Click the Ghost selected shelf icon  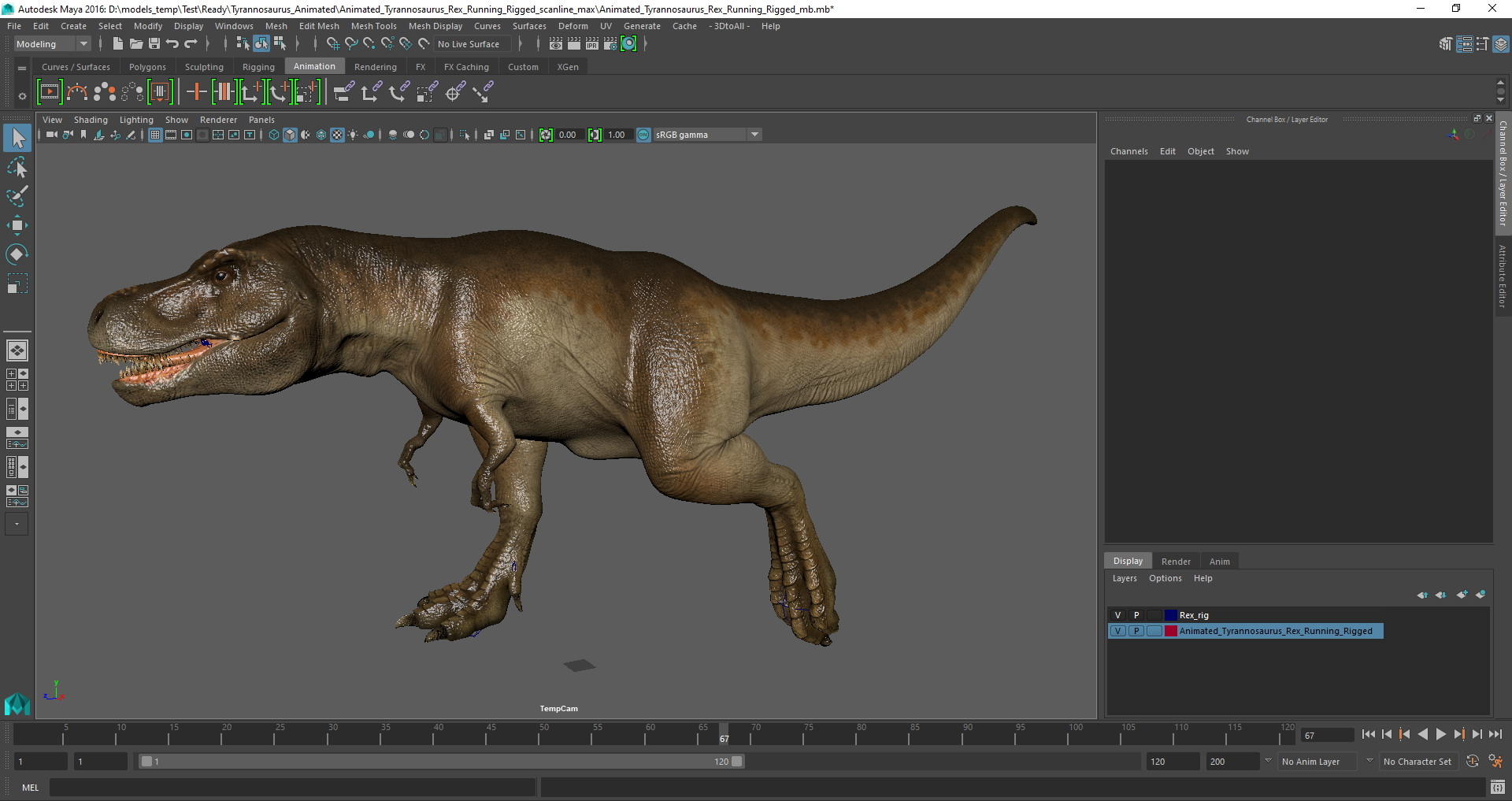tap(104, 92)
